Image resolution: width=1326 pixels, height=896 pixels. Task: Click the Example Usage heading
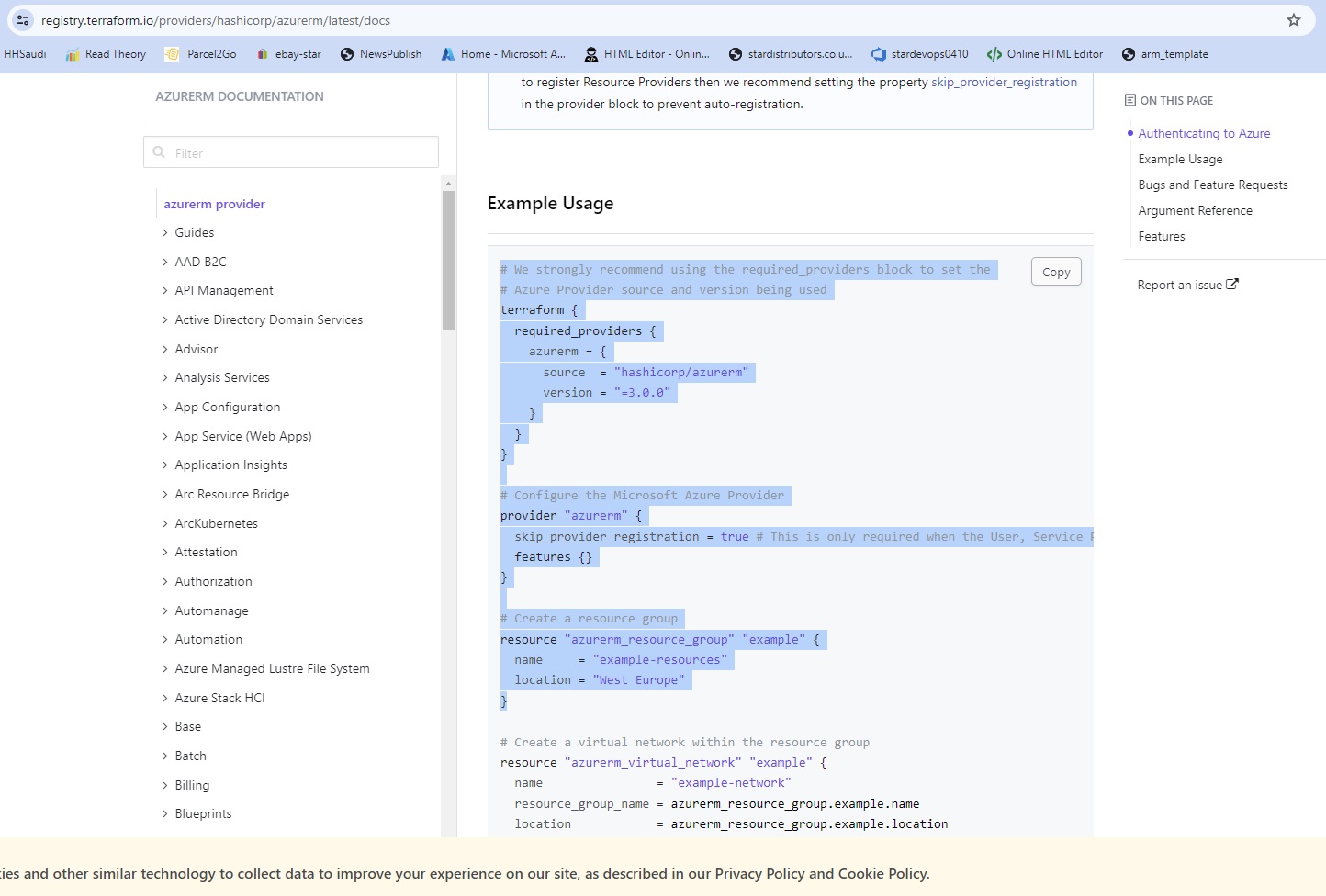pyautogui.click(x=550, y=203)
